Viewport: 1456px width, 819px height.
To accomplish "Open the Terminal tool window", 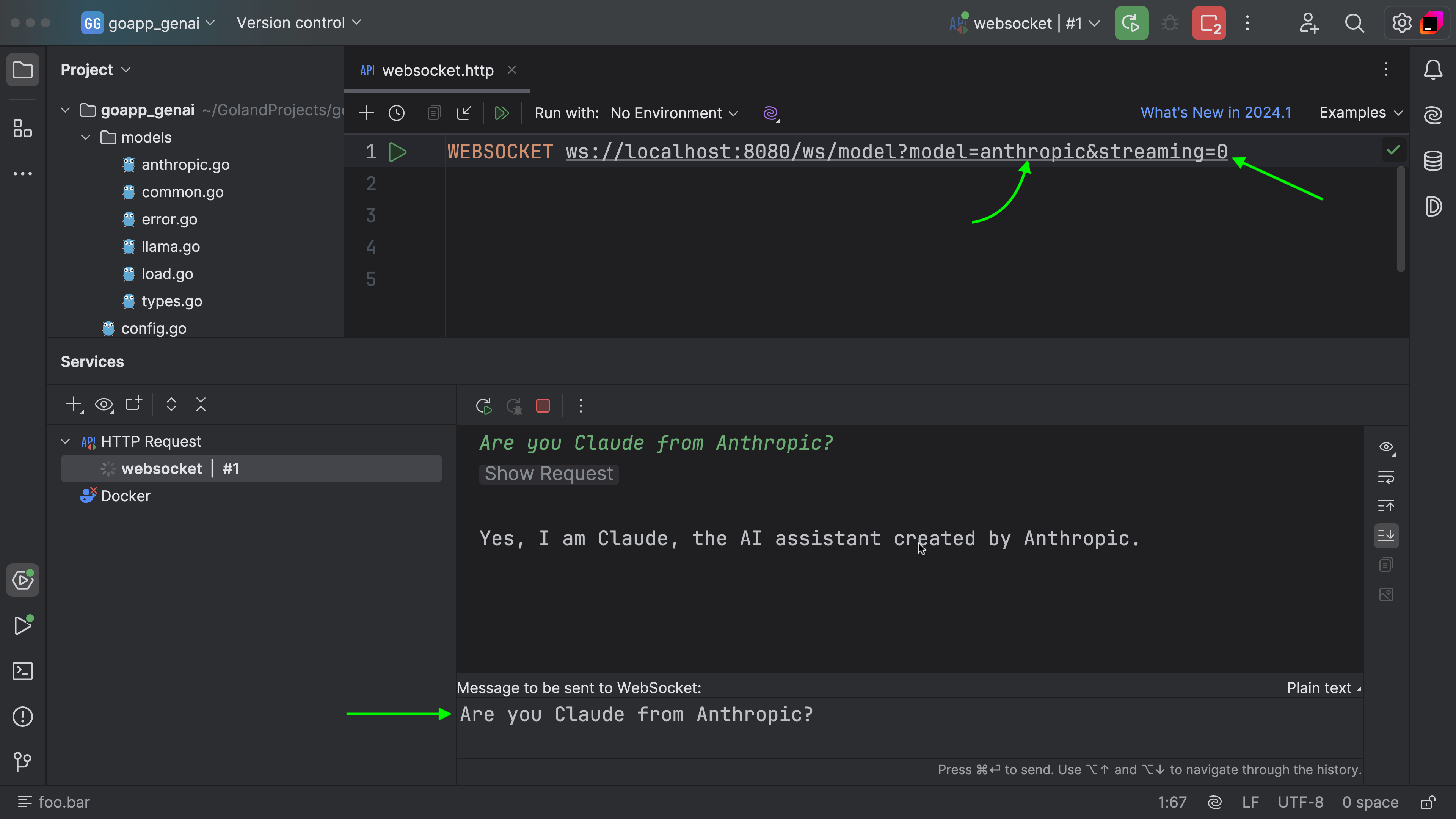I will (x=23, y=671).
